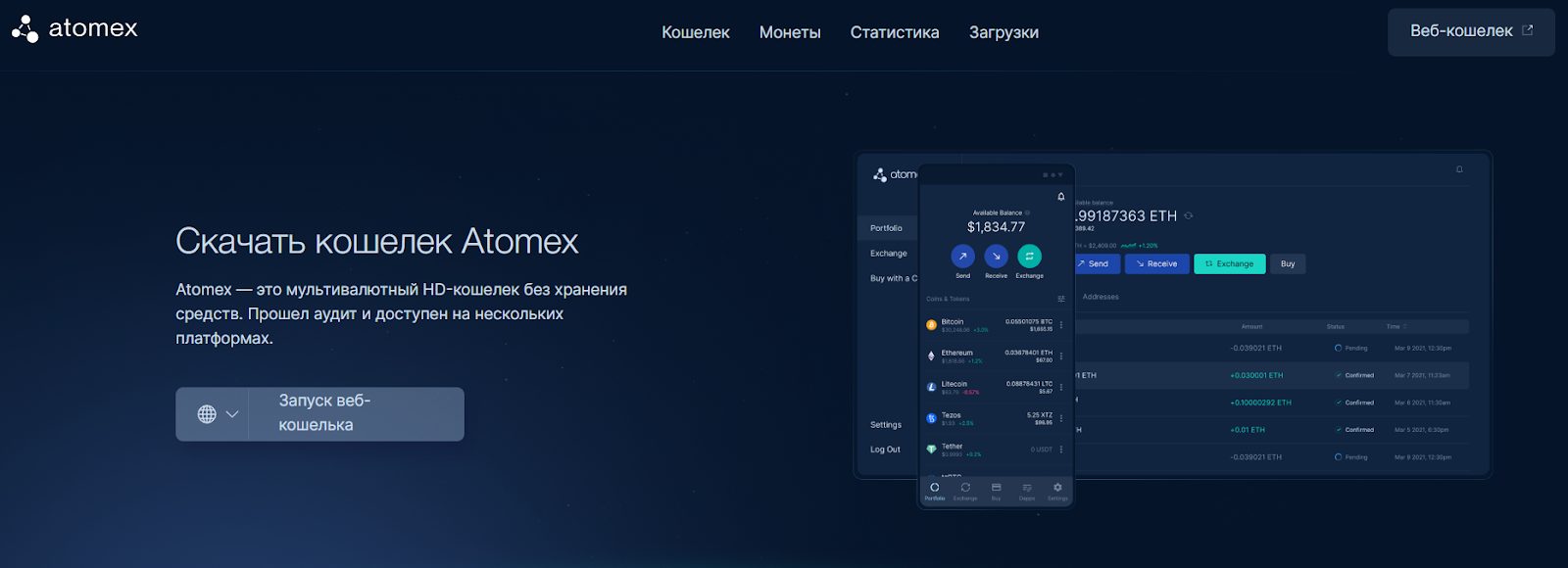Open the three-dot menu on the Litecoin row
1568x568 pixels.
click(1061, 387)
